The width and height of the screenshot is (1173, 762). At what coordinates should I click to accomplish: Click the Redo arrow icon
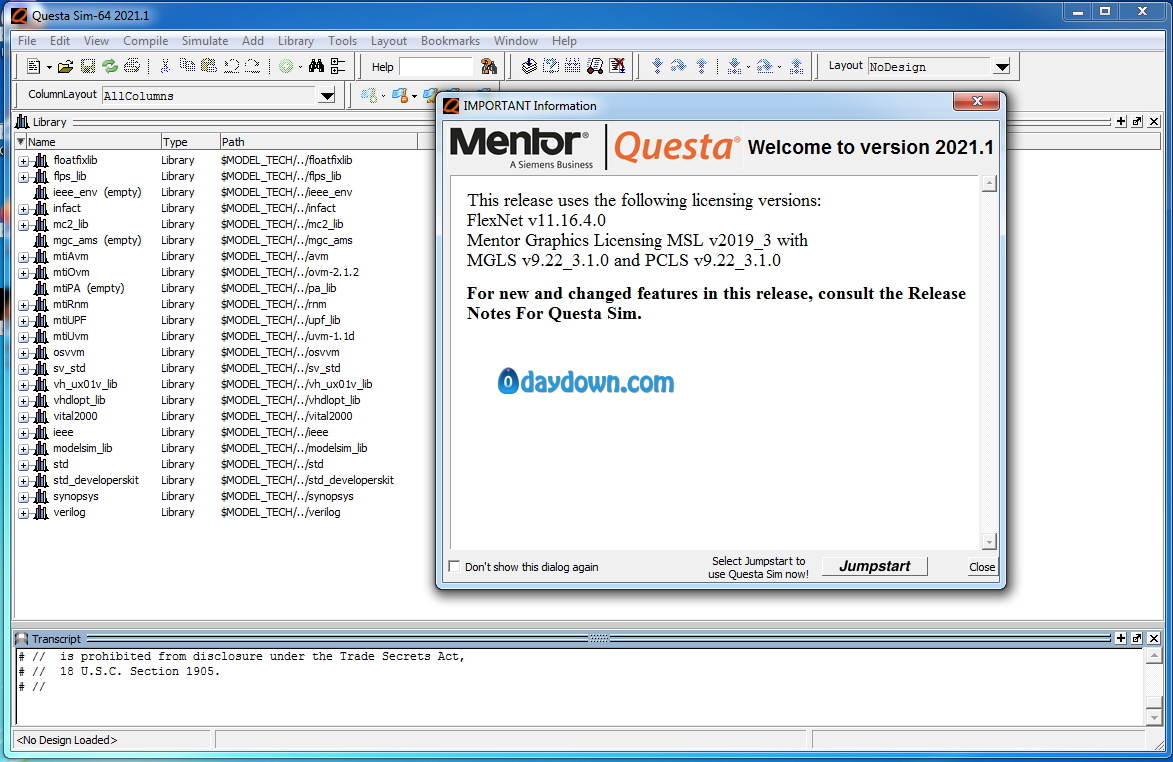(x=253, y=67)
